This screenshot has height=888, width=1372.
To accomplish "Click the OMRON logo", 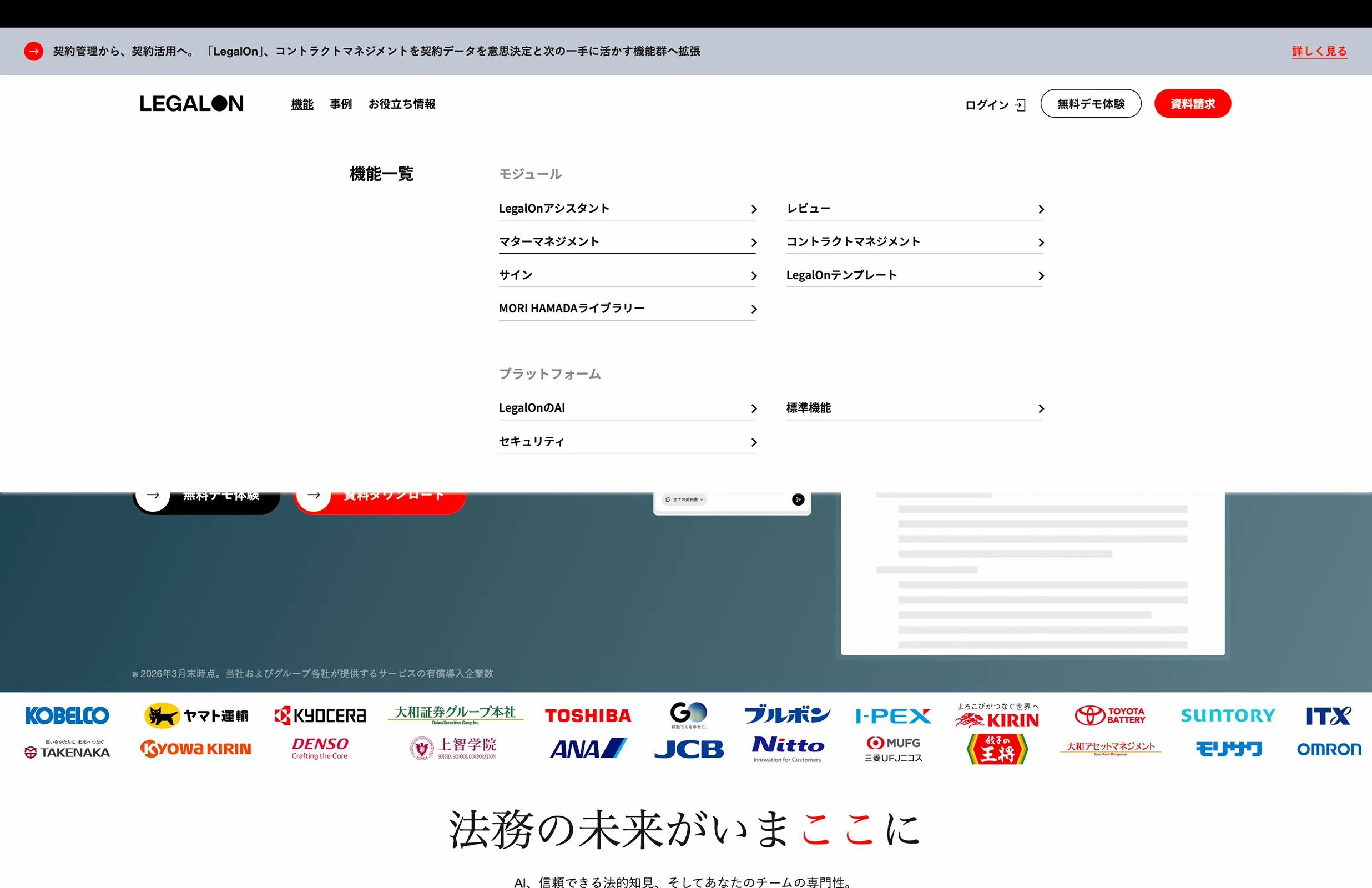I will pos(1329,749).
